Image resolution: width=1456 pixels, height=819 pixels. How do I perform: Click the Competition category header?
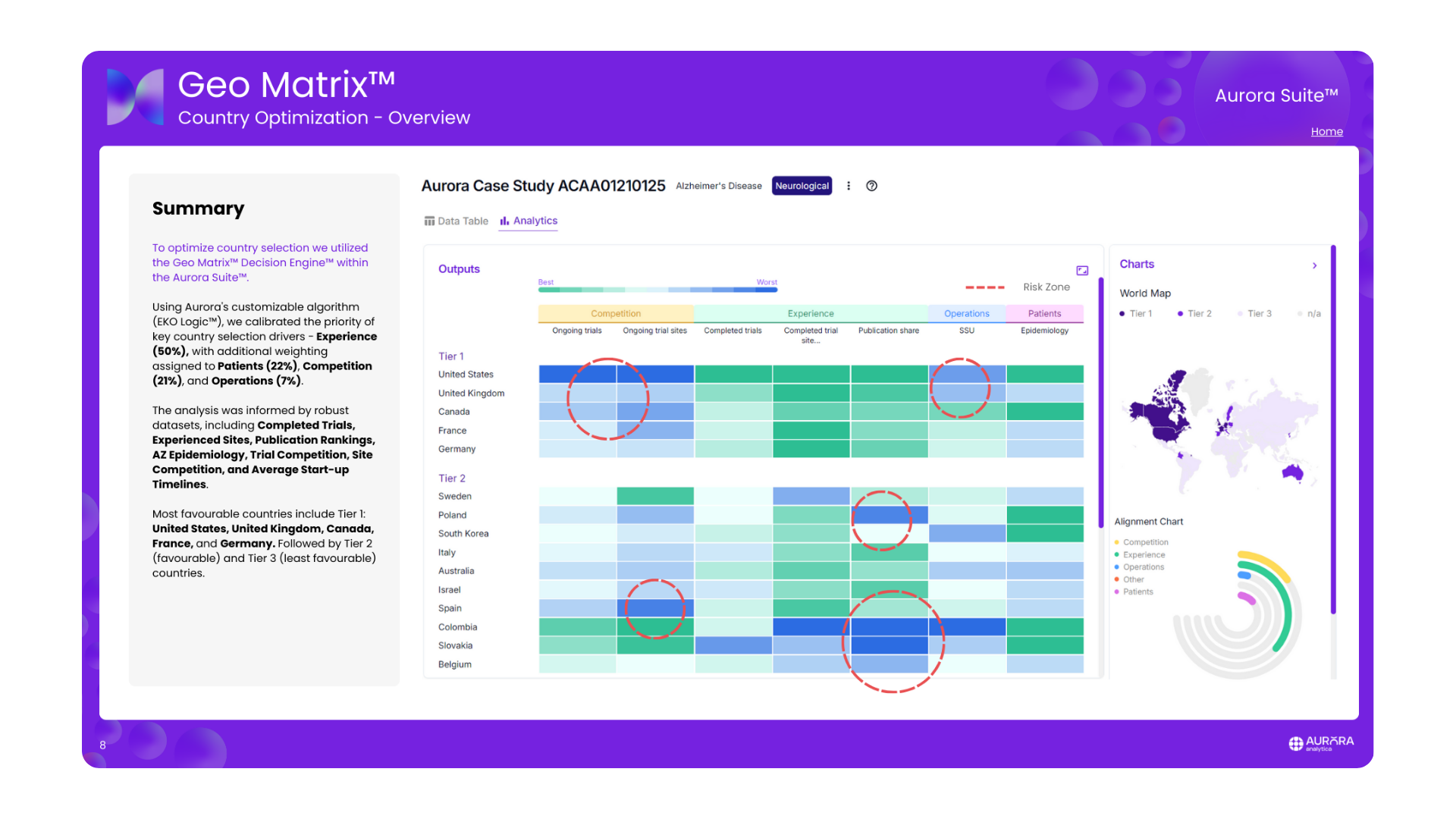point(616,314)
